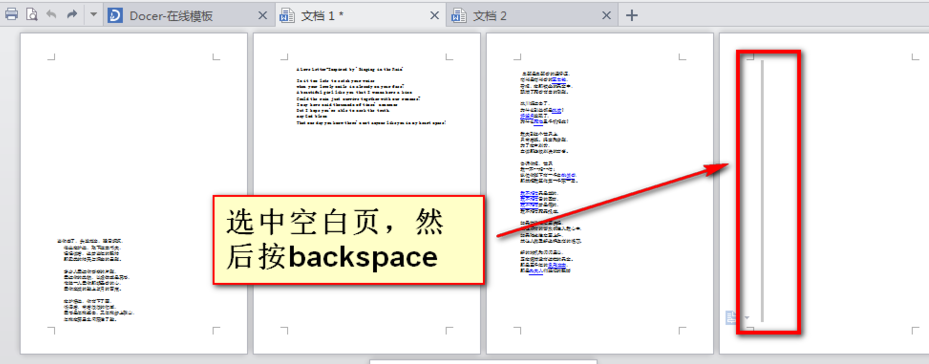
Task: Select the English love letter page
Action: click(x=367, y=193)
